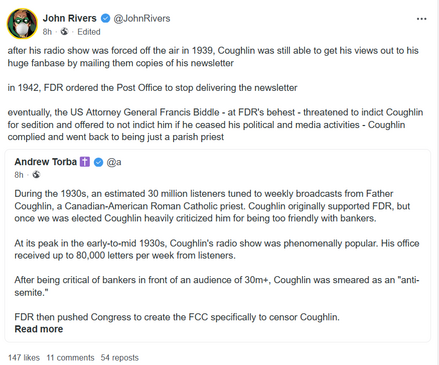The width and height of the screenshot is (439, 365).
Task: Click the 8h timestamp on John Rivers post
Action: (x=47, y=32)
